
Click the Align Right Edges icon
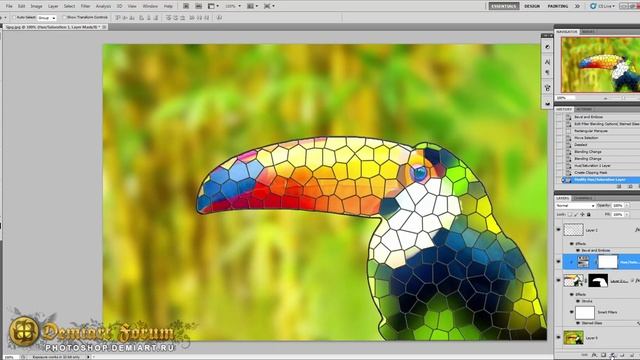pos(156,18)
